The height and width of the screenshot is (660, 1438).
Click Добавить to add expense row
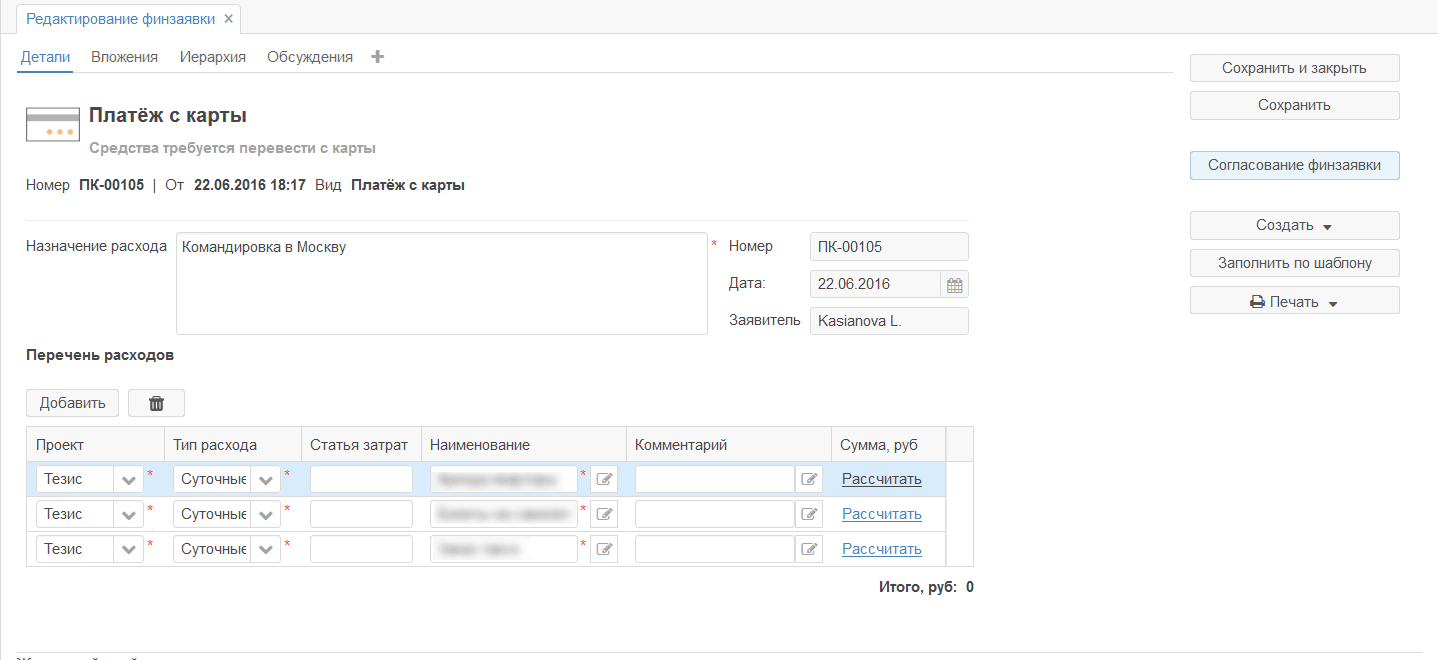[x=72, y=403]
